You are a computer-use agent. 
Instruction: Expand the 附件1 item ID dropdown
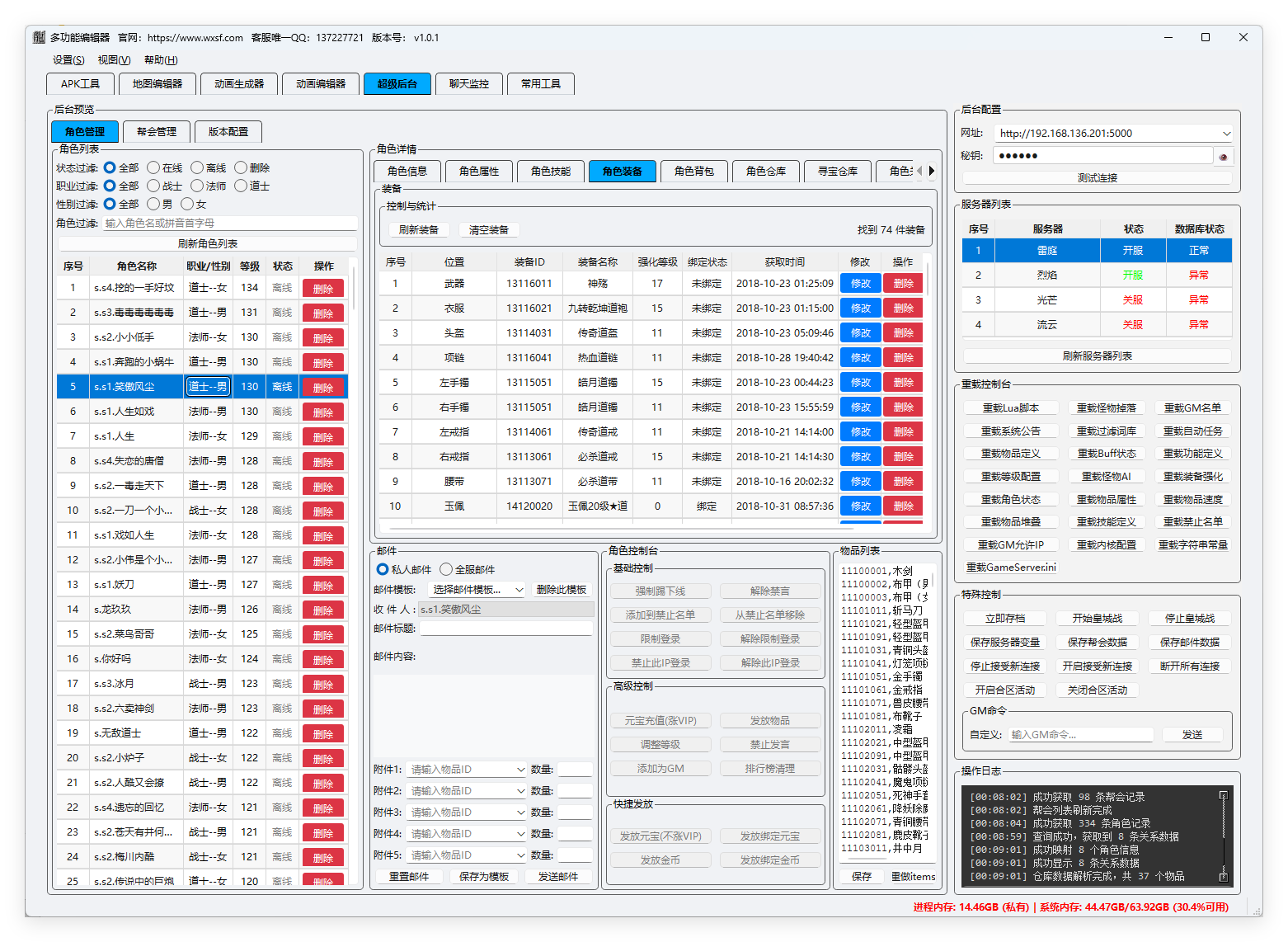(x=520, y=770)
